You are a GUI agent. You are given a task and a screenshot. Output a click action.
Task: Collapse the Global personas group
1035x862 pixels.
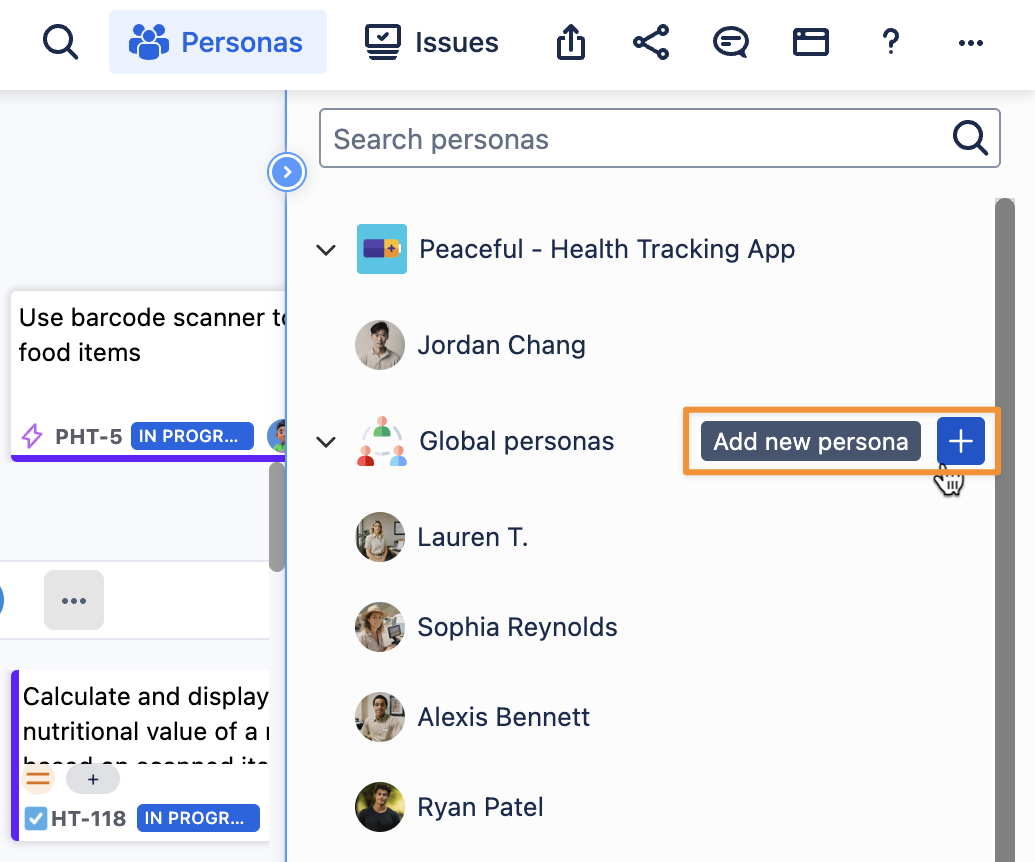(326, 442)
